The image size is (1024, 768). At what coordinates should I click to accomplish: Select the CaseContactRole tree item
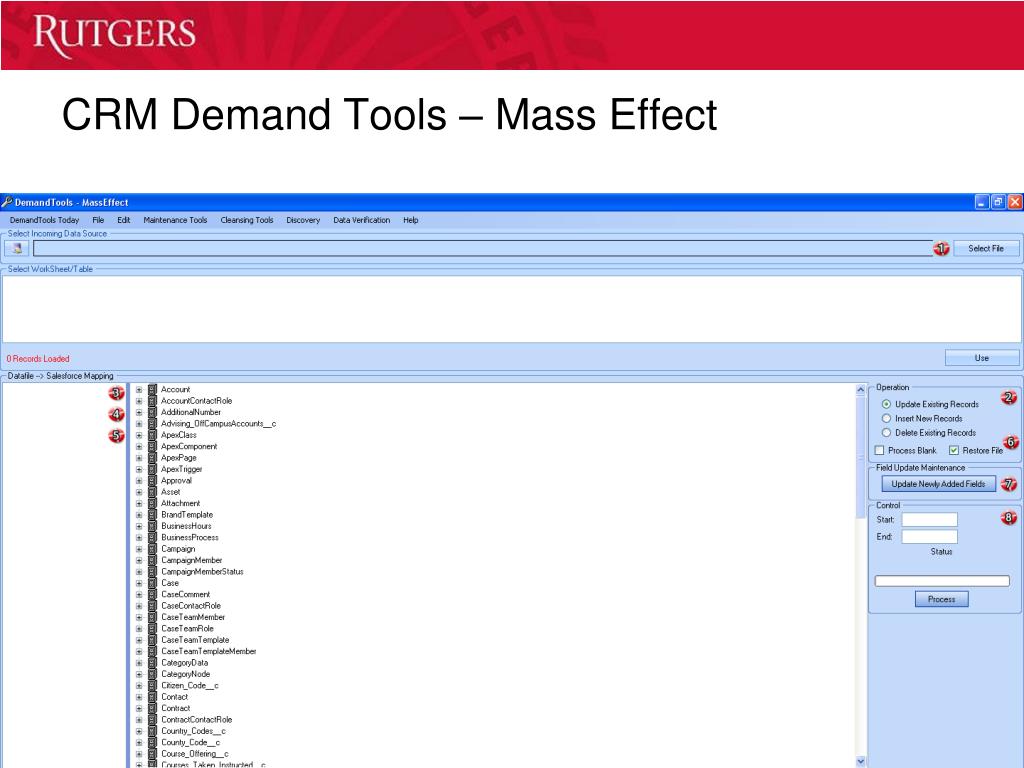coord(191,606)
